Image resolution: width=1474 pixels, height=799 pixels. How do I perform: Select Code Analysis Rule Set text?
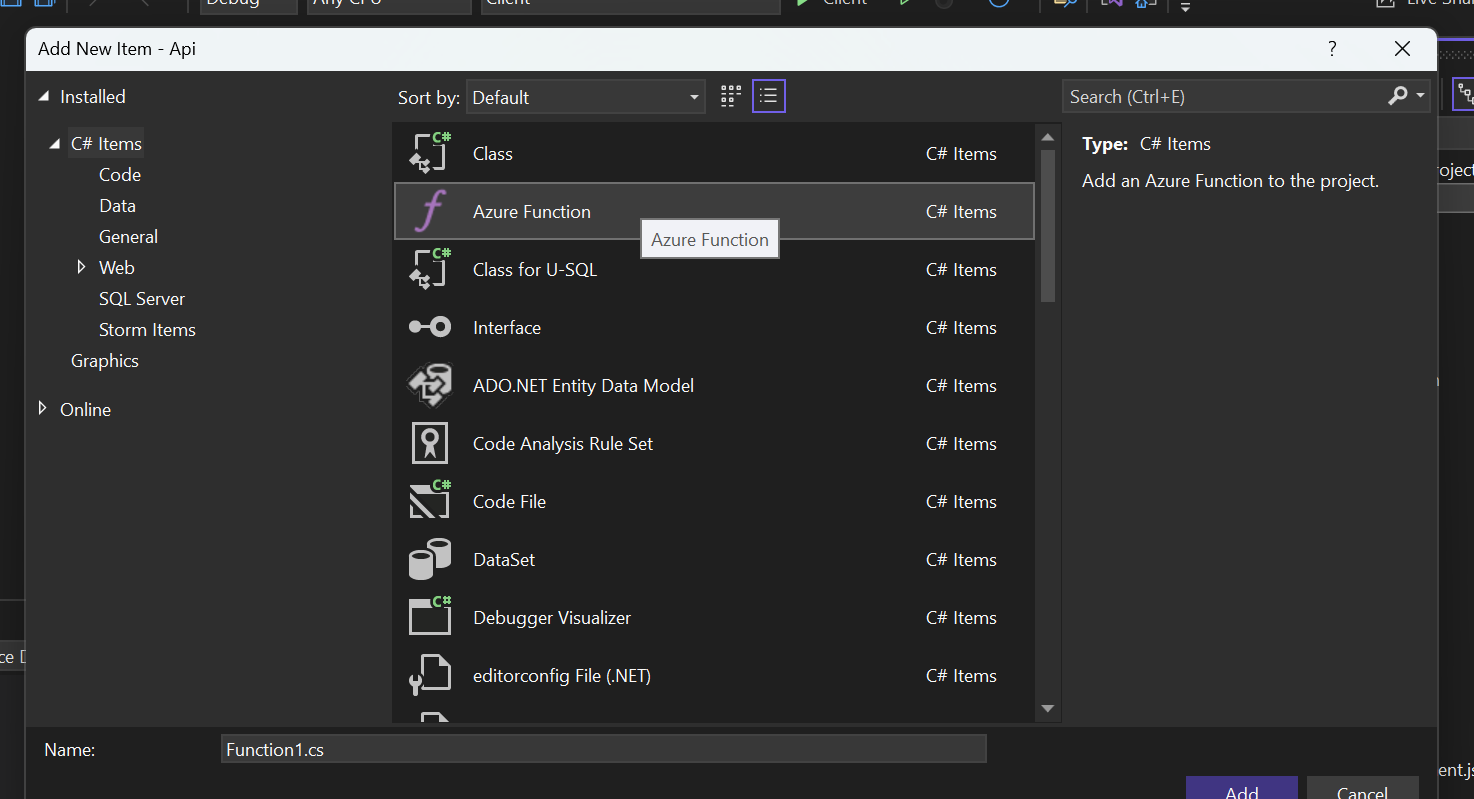[563, 444]
